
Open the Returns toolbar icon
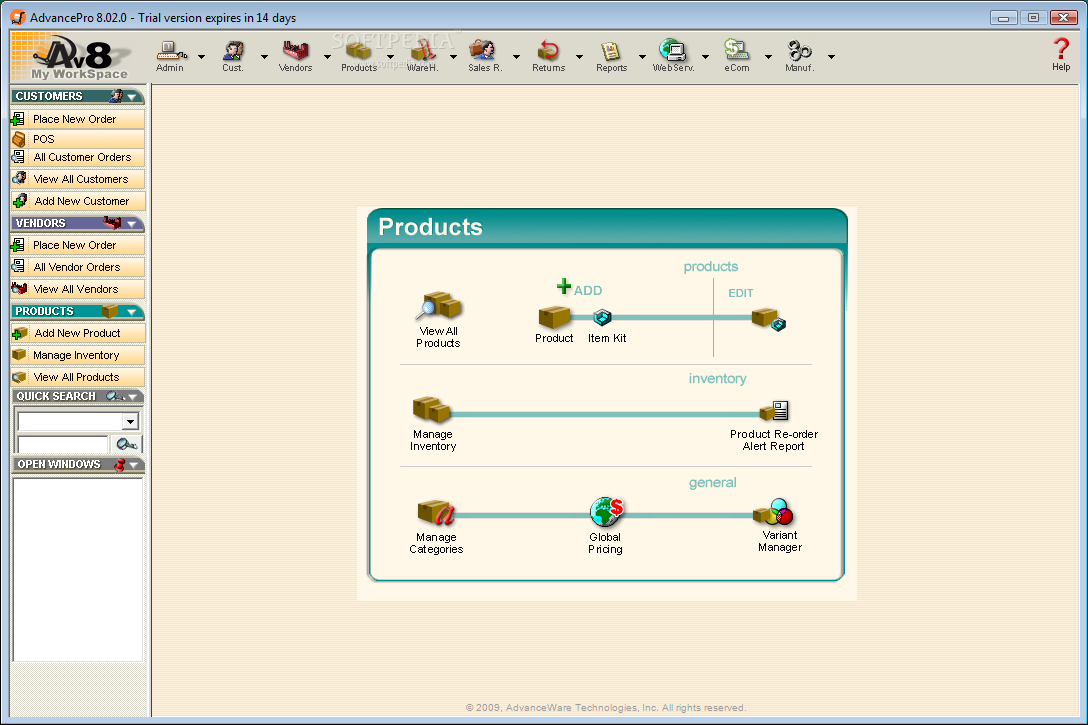pos(548,56)
